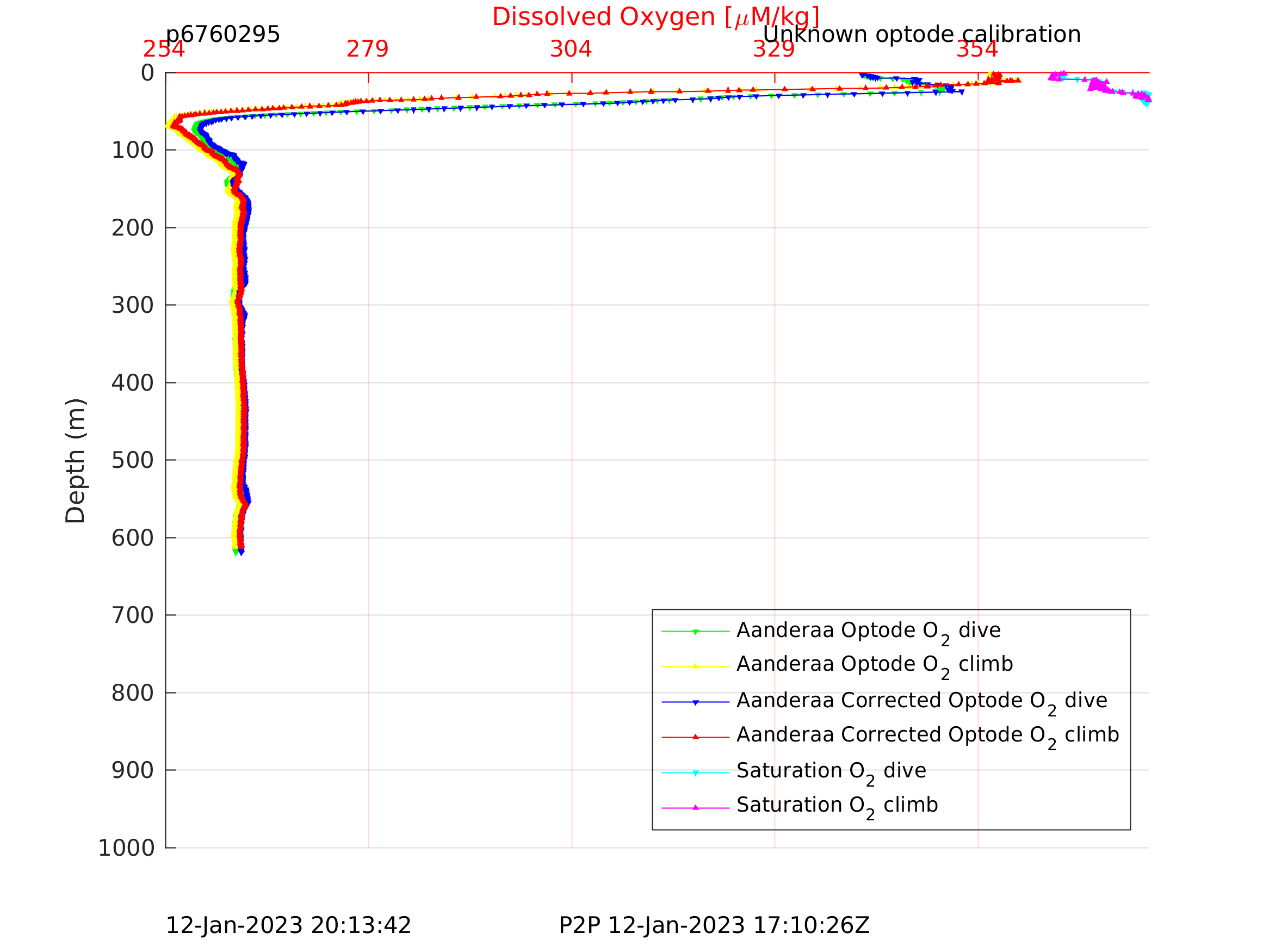Click the green marker at profile bottom
1269x952 pixels.
point(235,552)
